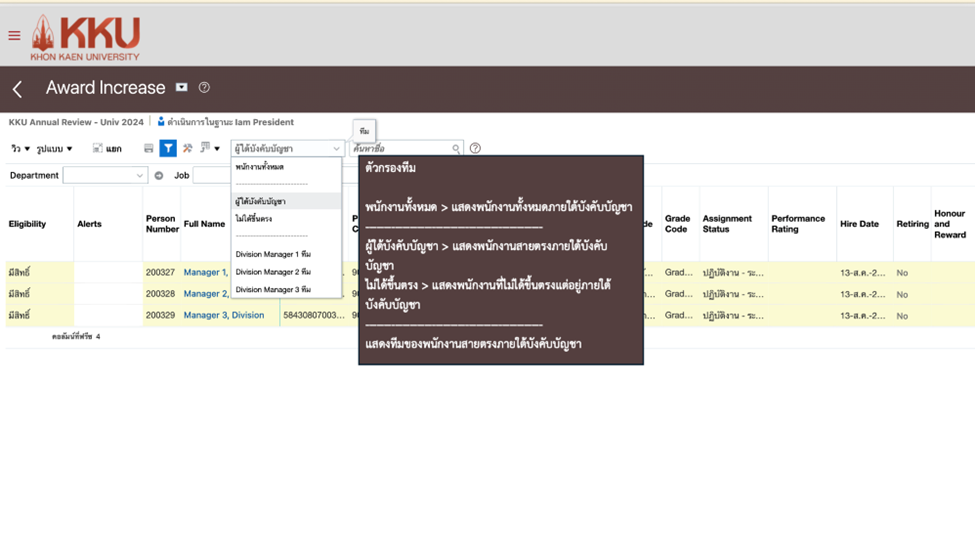The image size is (975, 553).
Task: Click the back arrow beside Award Increase
Action: click(17, 89)
